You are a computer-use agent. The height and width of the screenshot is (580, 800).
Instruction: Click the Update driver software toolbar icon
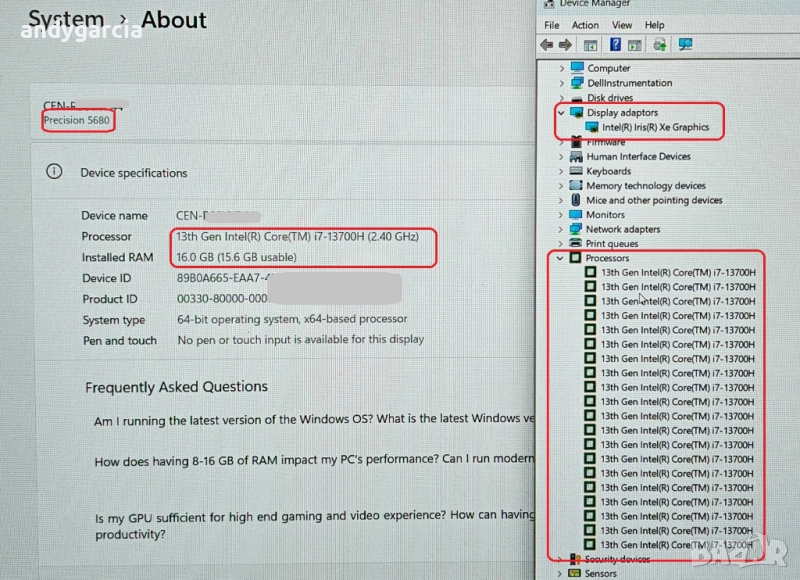[x=659, y=45]
